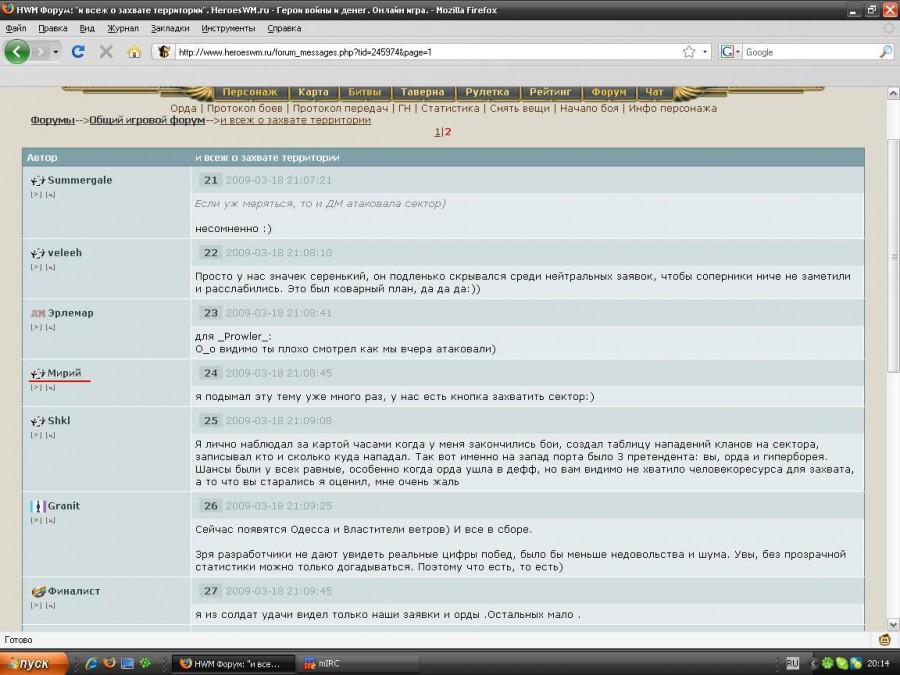Image resolution: width=900 pixels, height=675 pixels.
Task: Expand the address bar URL history dropdown
Action: (705, 51)
